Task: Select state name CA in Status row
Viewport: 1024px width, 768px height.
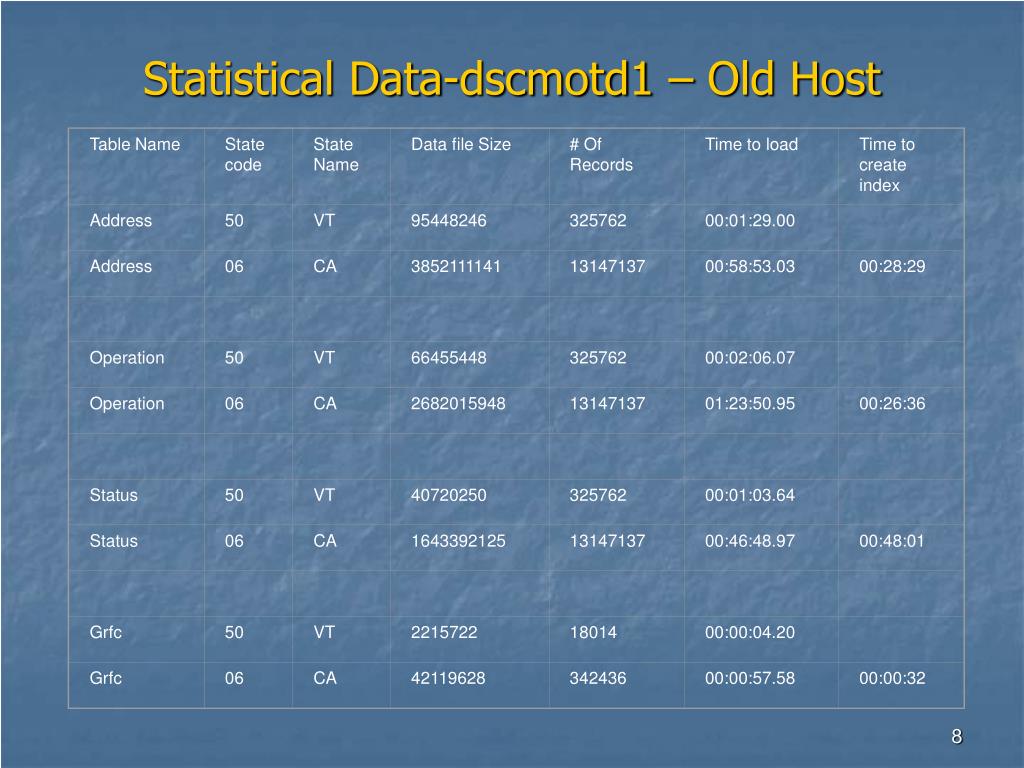Action: 325,541
